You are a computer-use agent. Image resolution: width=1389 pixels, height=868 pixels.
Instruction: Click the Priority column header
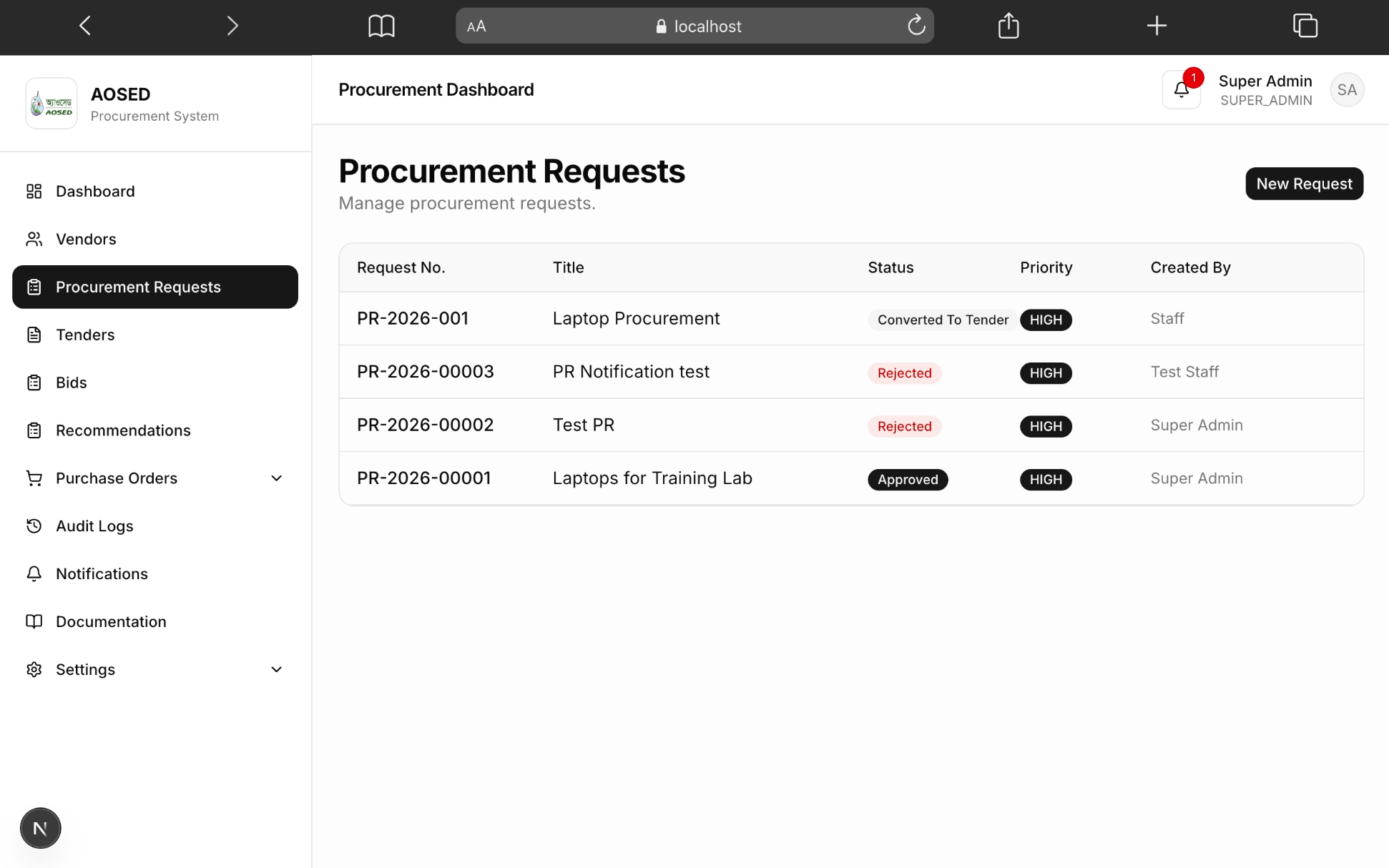point(1046,267)
